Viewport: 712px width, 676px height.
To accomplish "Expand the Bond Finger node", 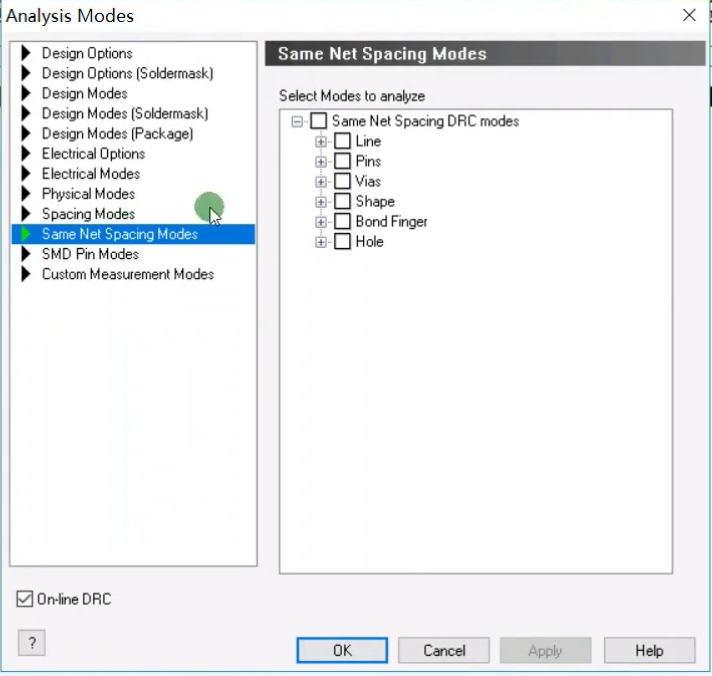I will pos(321,222).
